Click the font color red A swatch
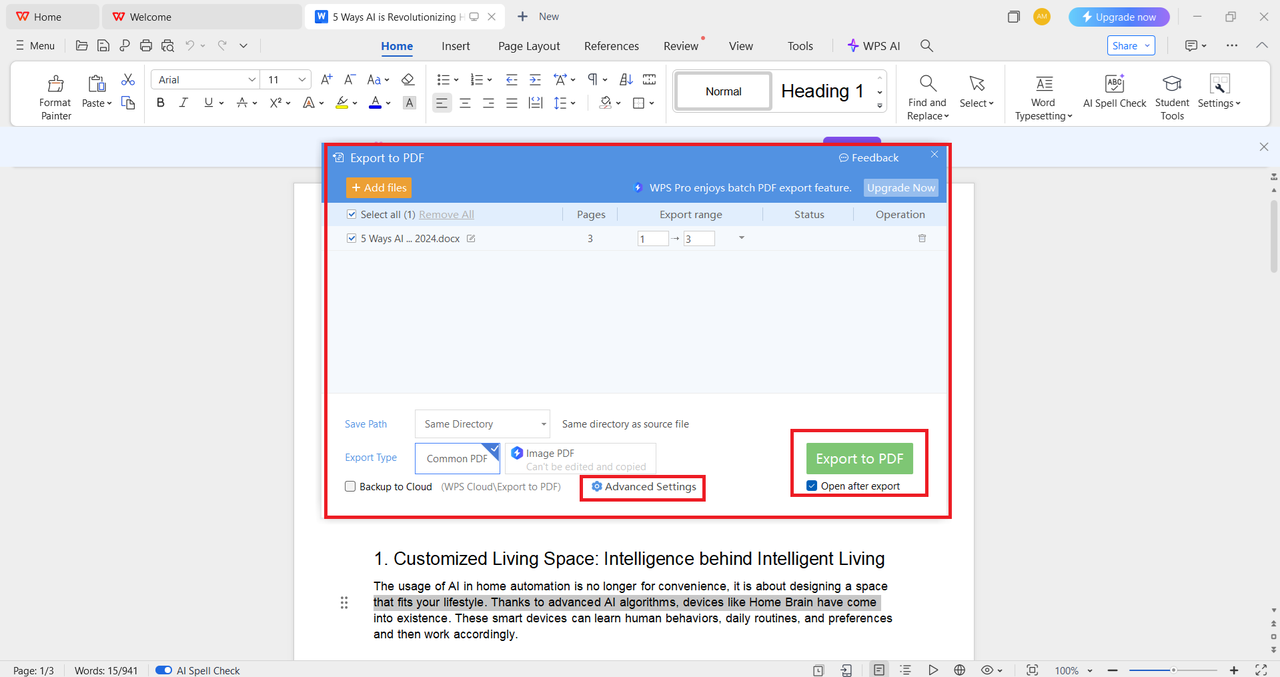The image size is (1280, 677). pyautogui.click(x=374, y=103)
